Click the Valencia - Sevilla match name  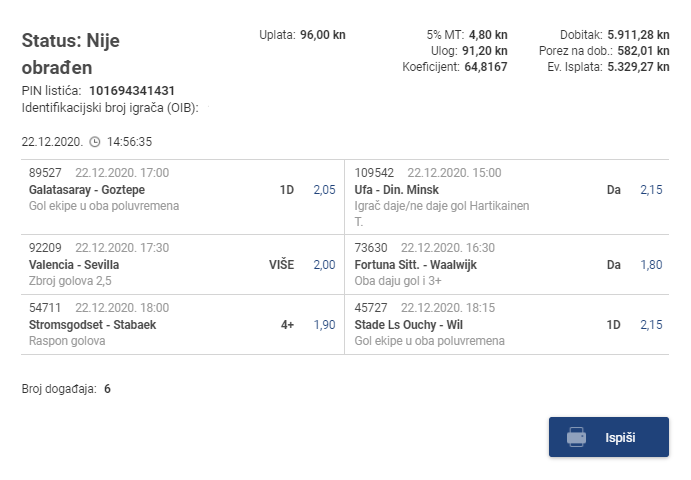(74, 265)
